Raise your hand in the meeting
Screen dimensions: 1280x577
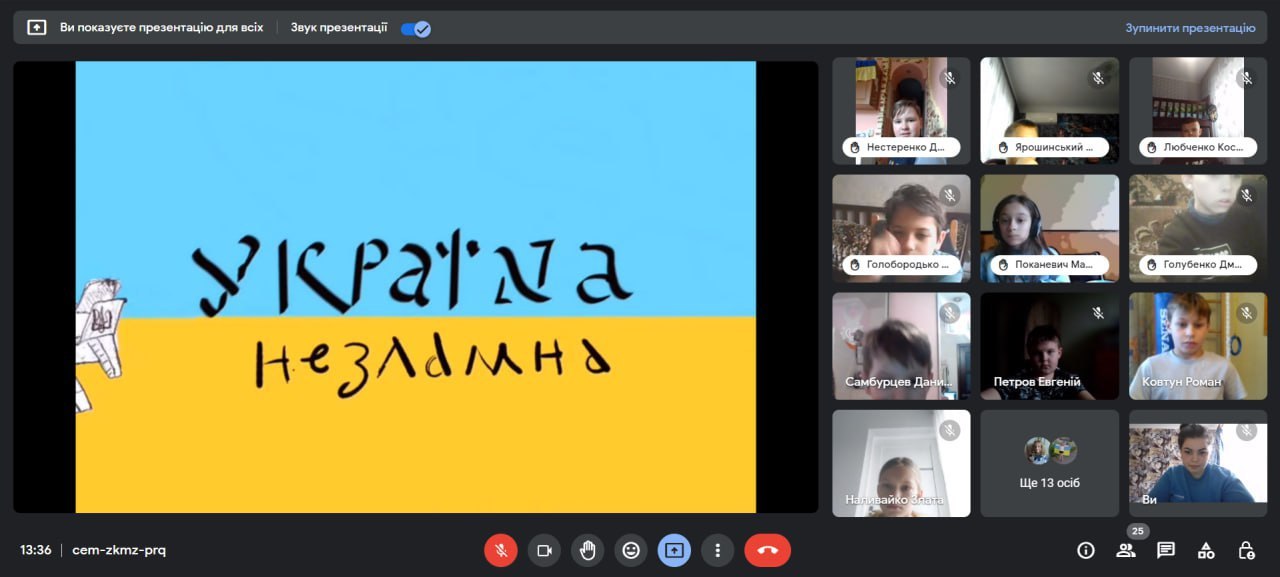point(588,550)
